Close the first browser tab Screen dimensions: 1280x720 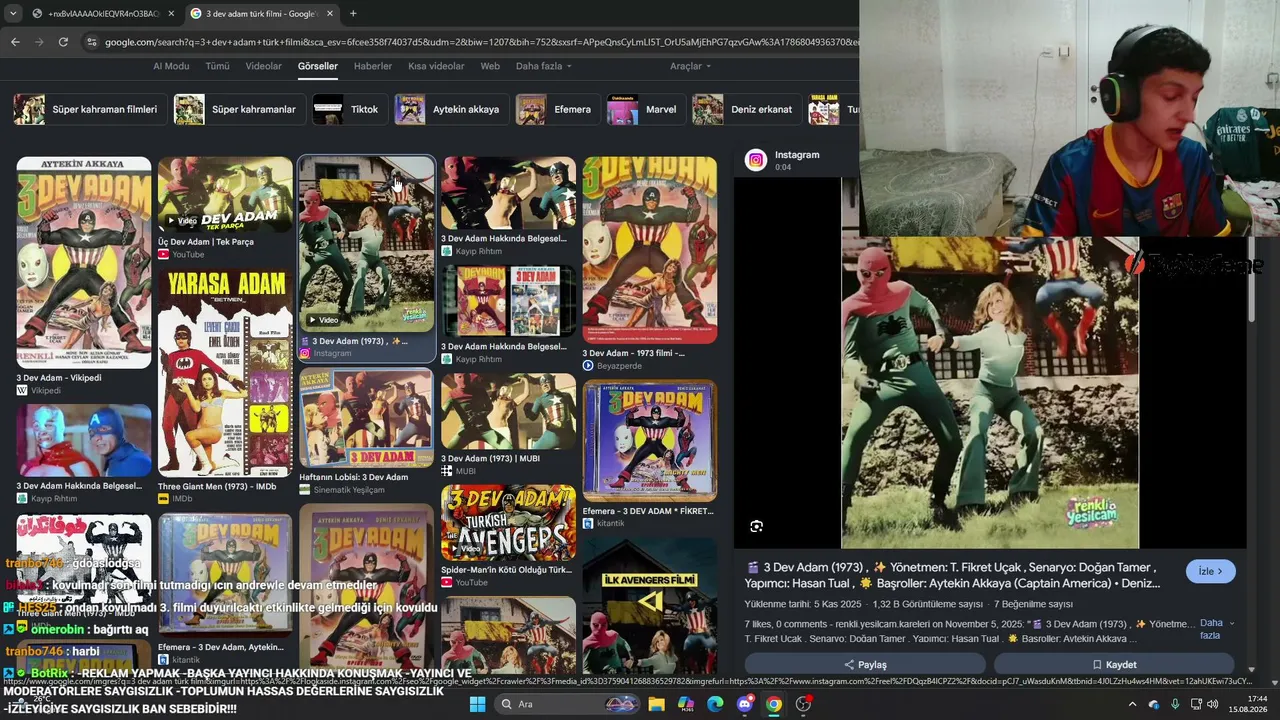click(x=171, y=14)
